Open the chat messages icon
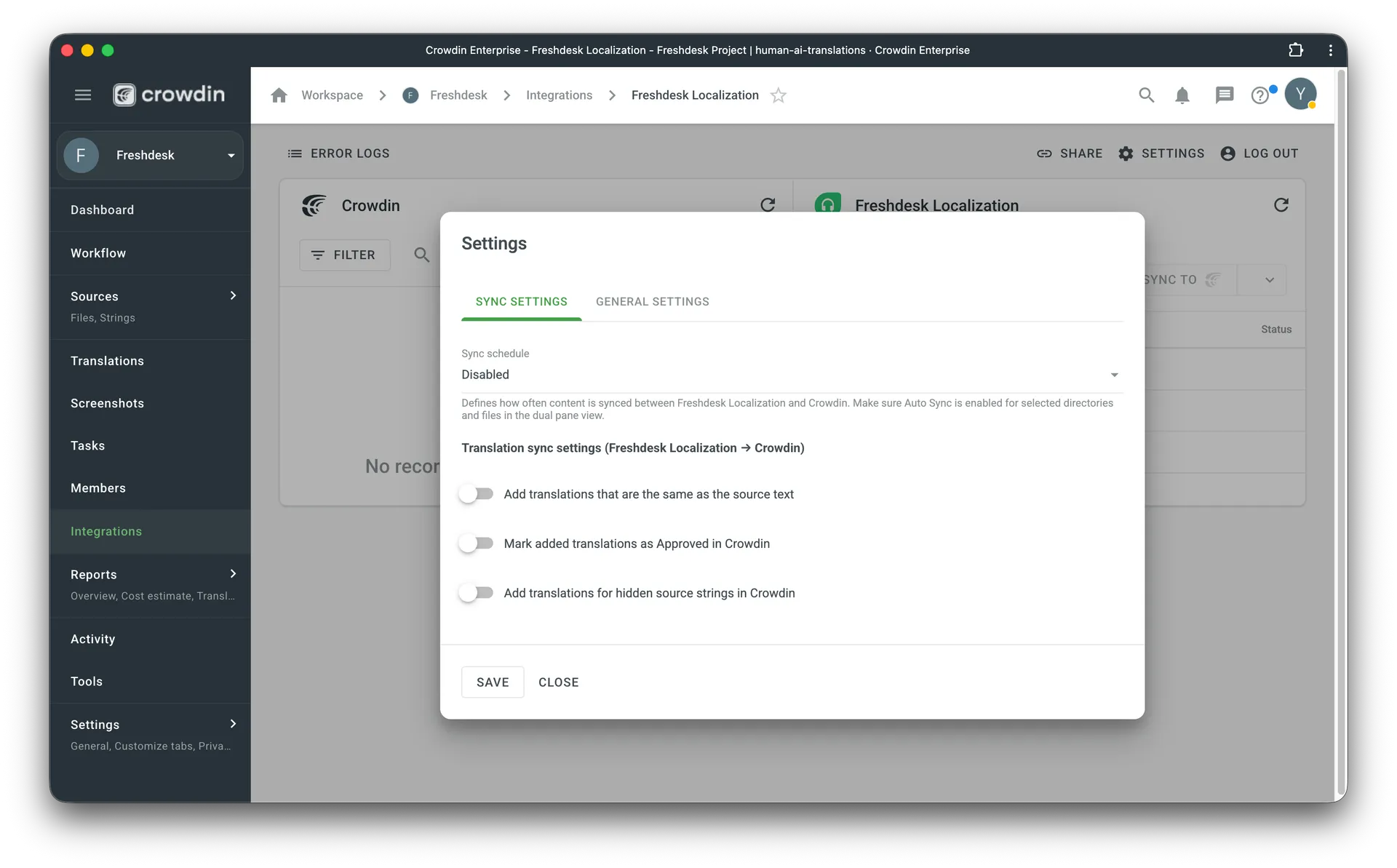1397x868 pixels. tap(1224, 95)
